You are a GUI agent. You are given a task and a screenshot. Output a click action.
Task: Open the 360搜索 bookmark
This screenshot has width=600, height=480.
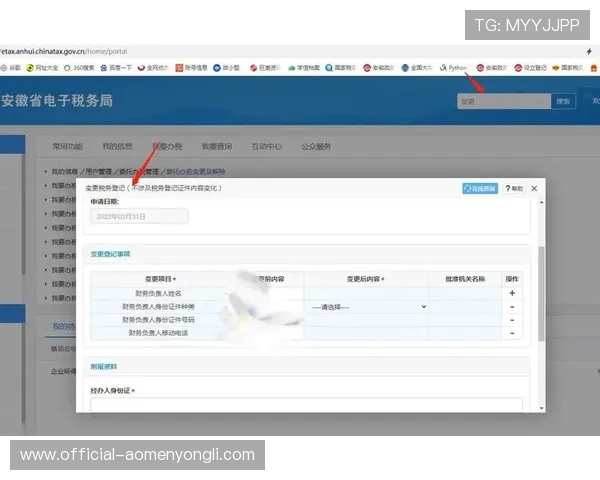point(79,68)
